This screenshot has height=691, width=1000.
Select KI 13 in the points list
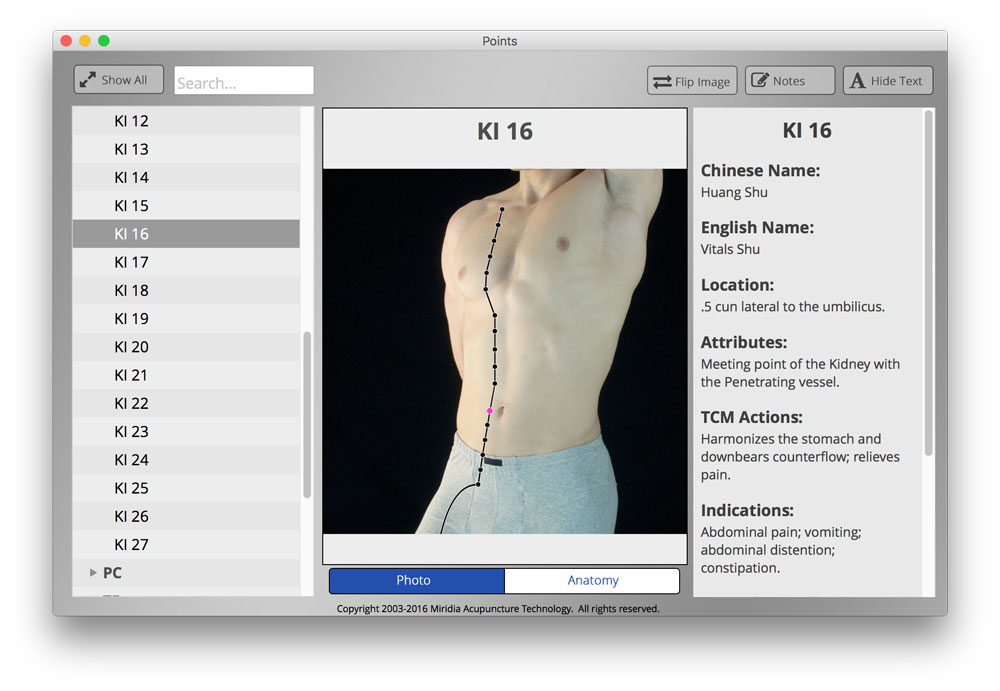(186, 149)
